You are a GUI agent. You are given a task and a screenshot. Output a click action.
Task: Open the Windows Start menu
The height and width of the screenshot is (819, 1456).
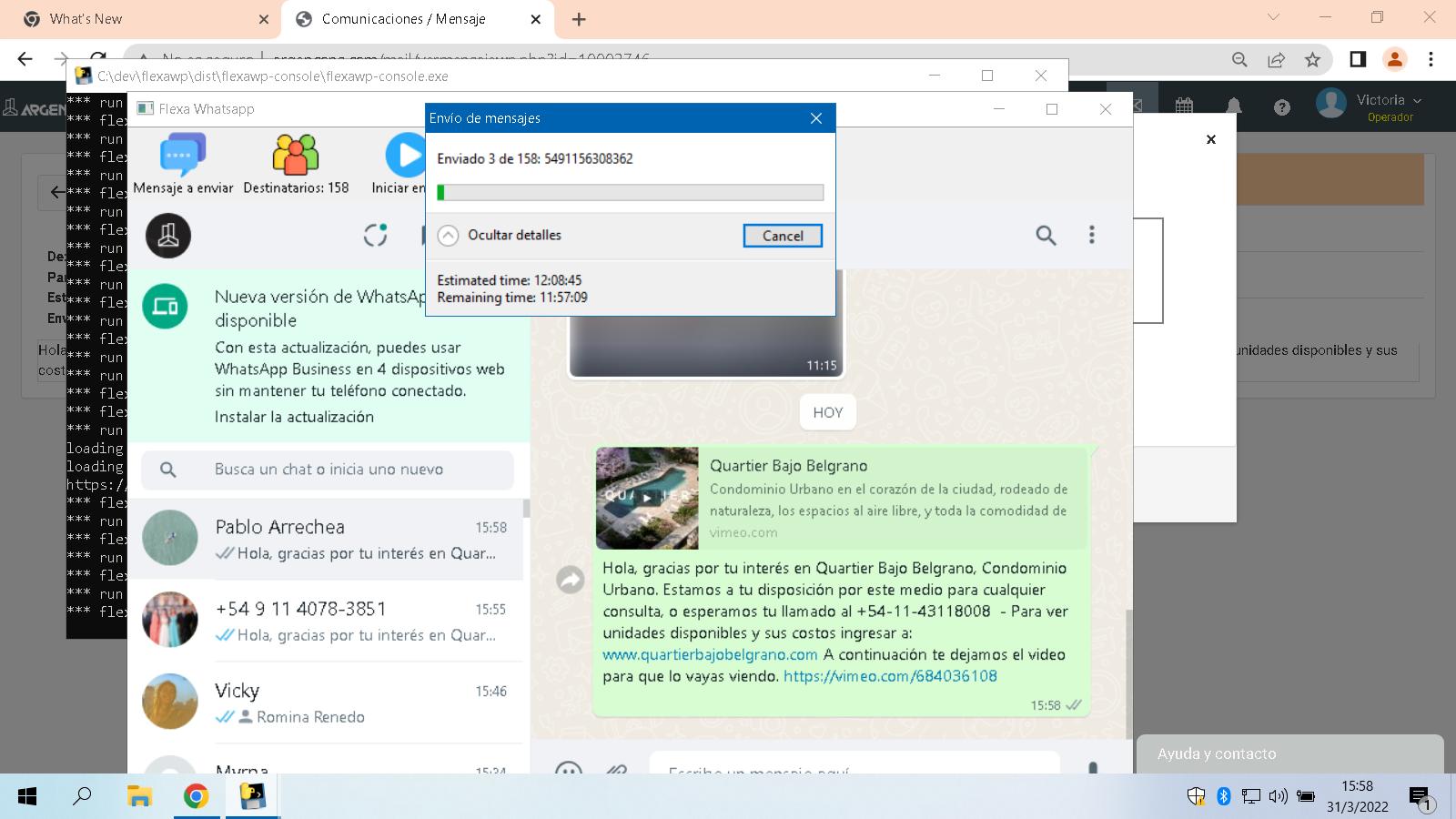27,797
